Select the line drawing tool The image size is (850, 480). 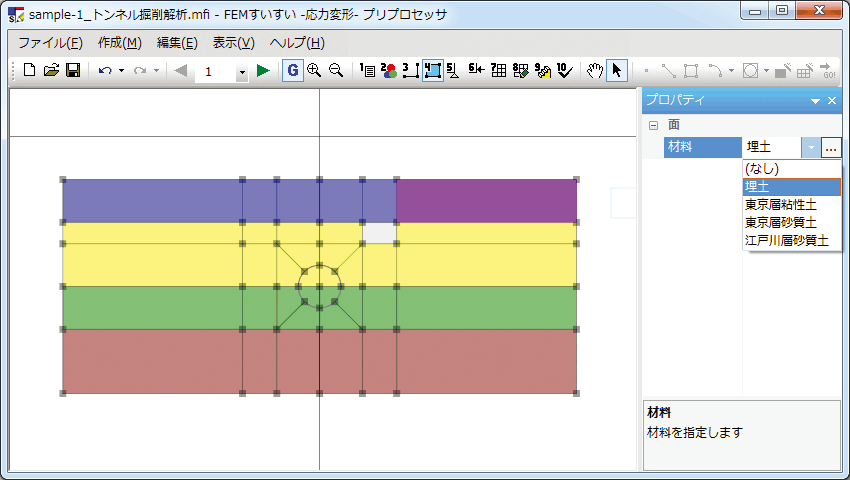668,71
